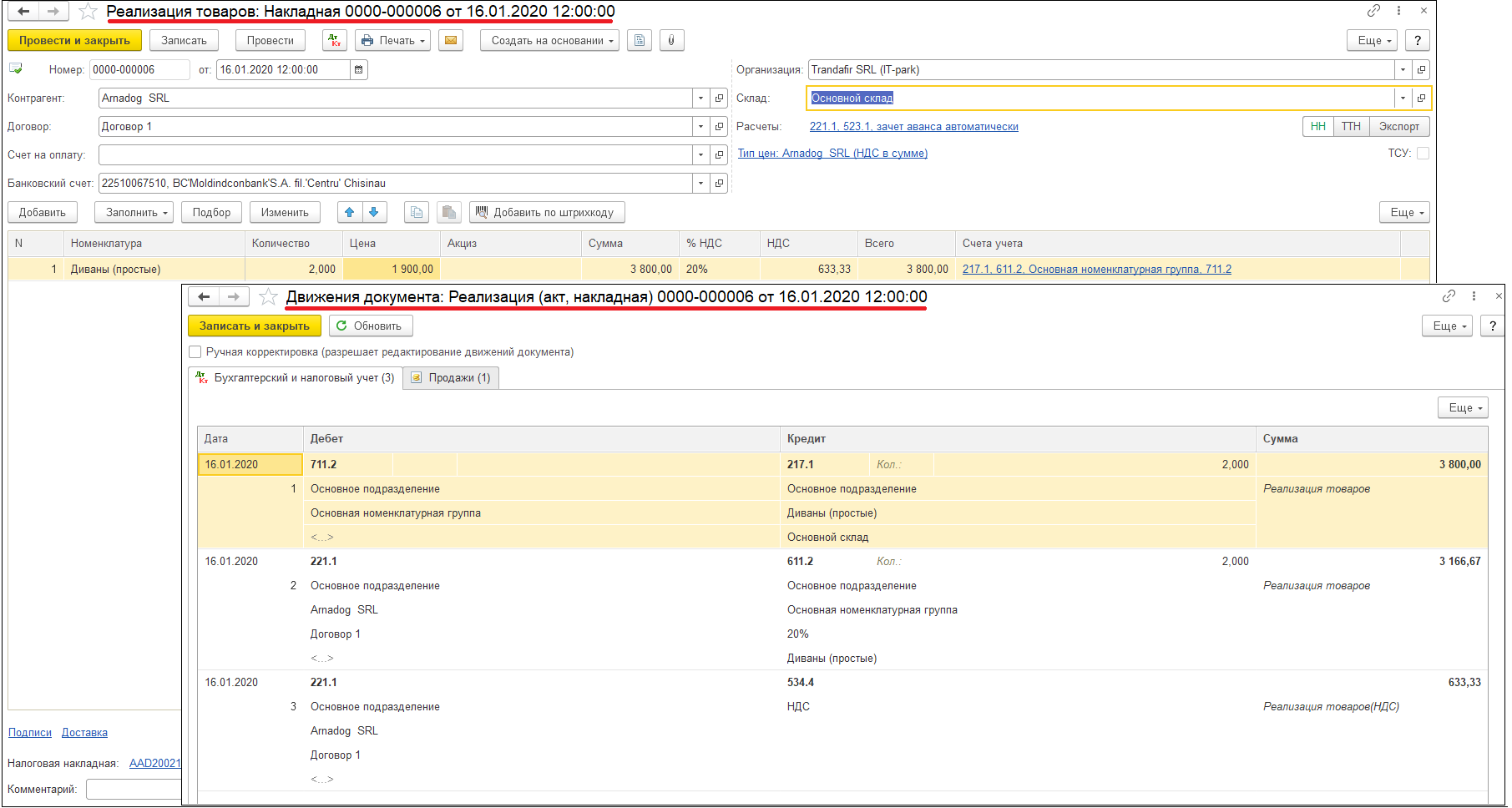The height and width of the screenshot is (808, 1512).
Task: Click the Номер input field
Action: click(139, 70)
